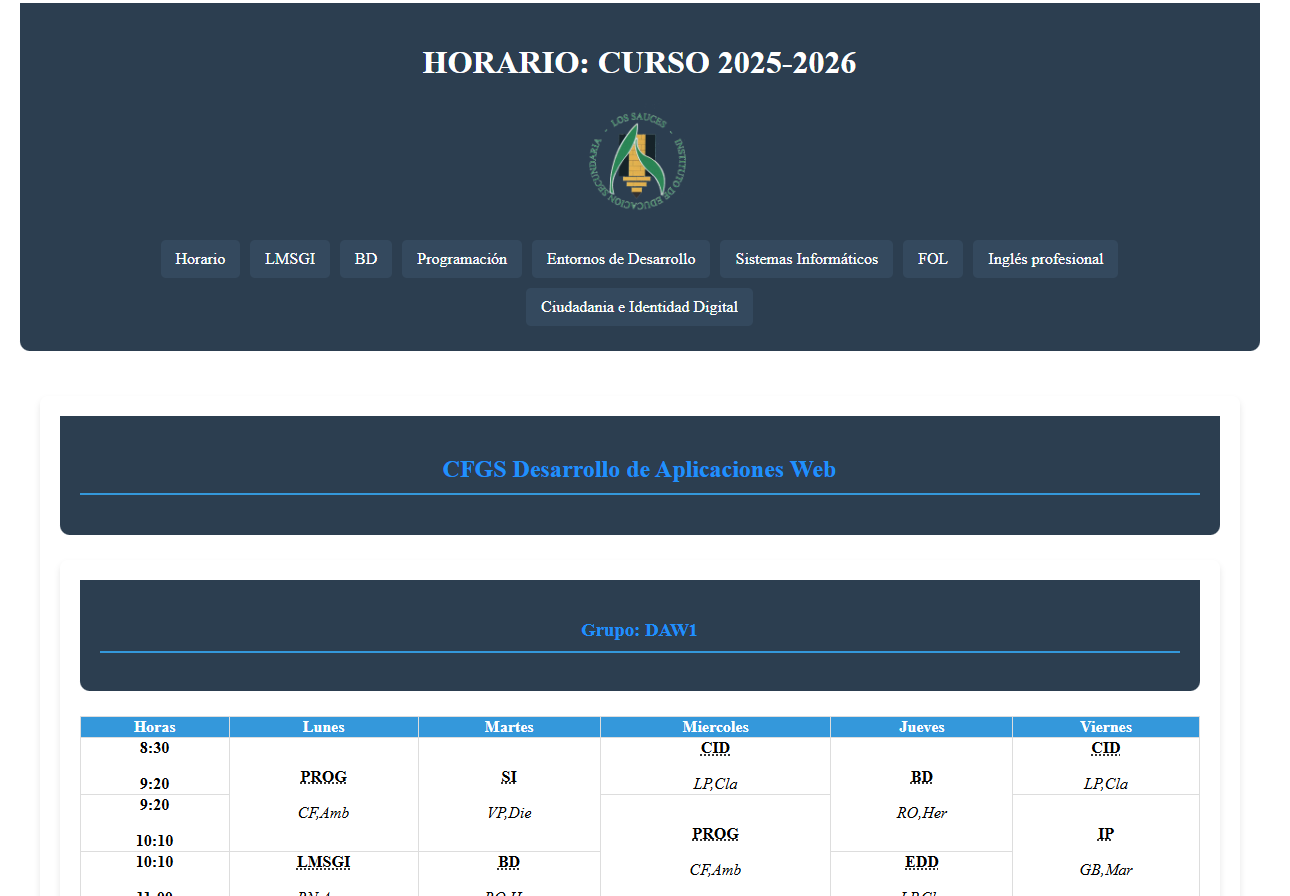The width and height of the screenshot is (1290, 896).
Task: Click the CFGS Desarrollo de Aplicaciones Web heading
Action: (x=639, y=468)
